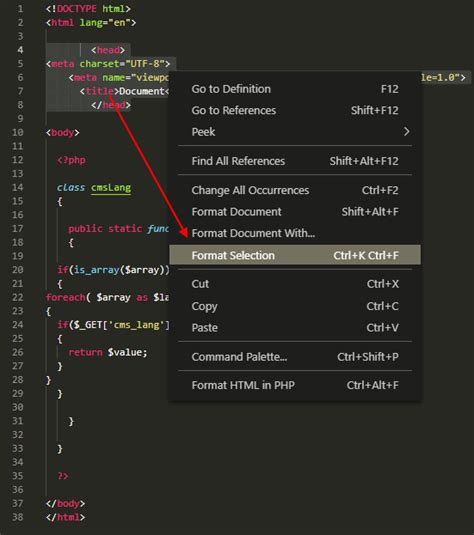
Task: Choose Cut from the context menu
Action: coord(295,284)
